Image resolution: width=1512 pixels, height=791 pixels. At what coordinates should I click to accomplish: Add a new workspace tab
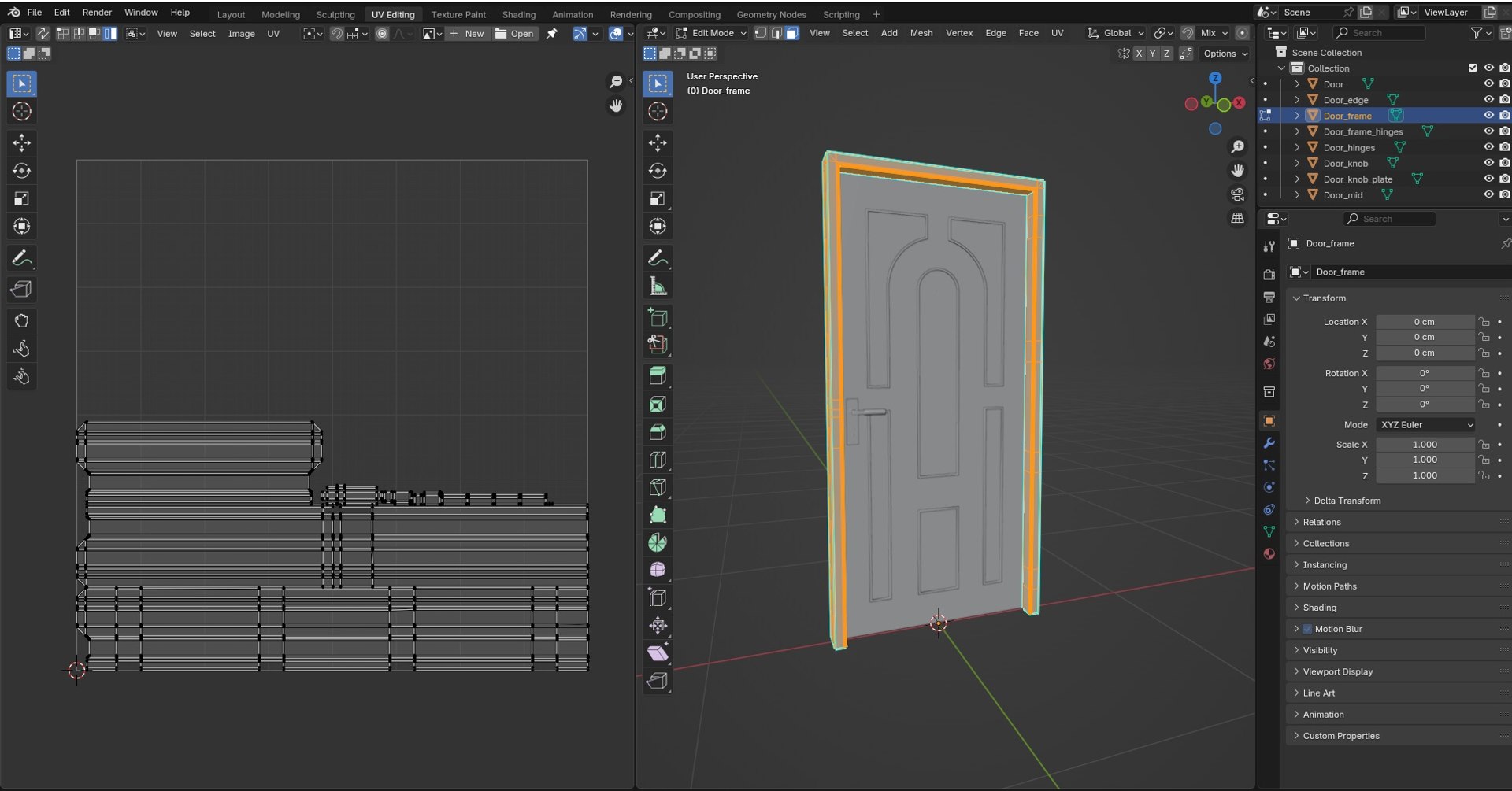(876, 14)
